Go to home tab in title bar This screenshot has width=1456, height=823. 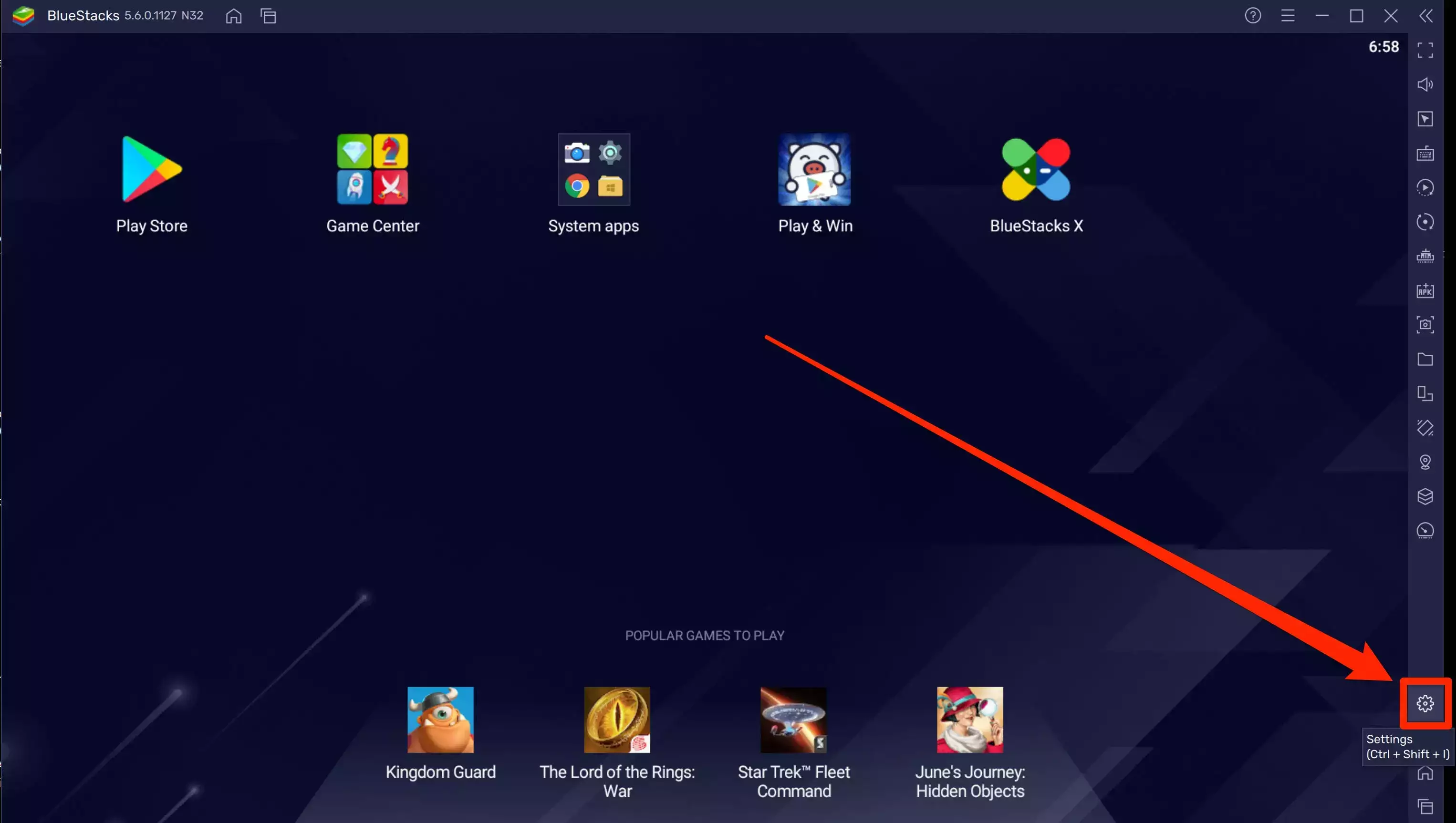234,16
